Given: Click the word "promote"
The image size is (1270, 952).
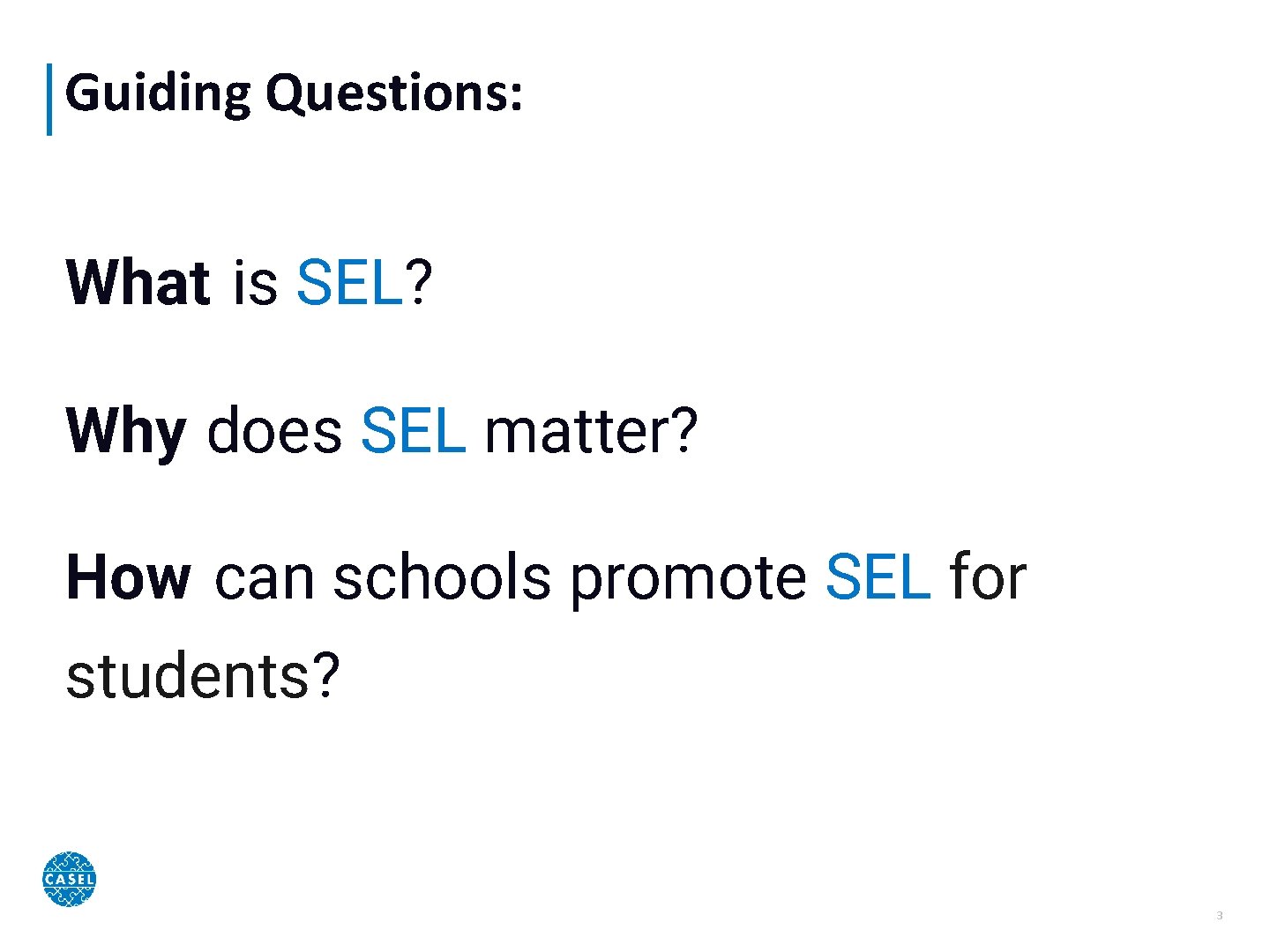Looking at the screenshot, I should point(688,578).
